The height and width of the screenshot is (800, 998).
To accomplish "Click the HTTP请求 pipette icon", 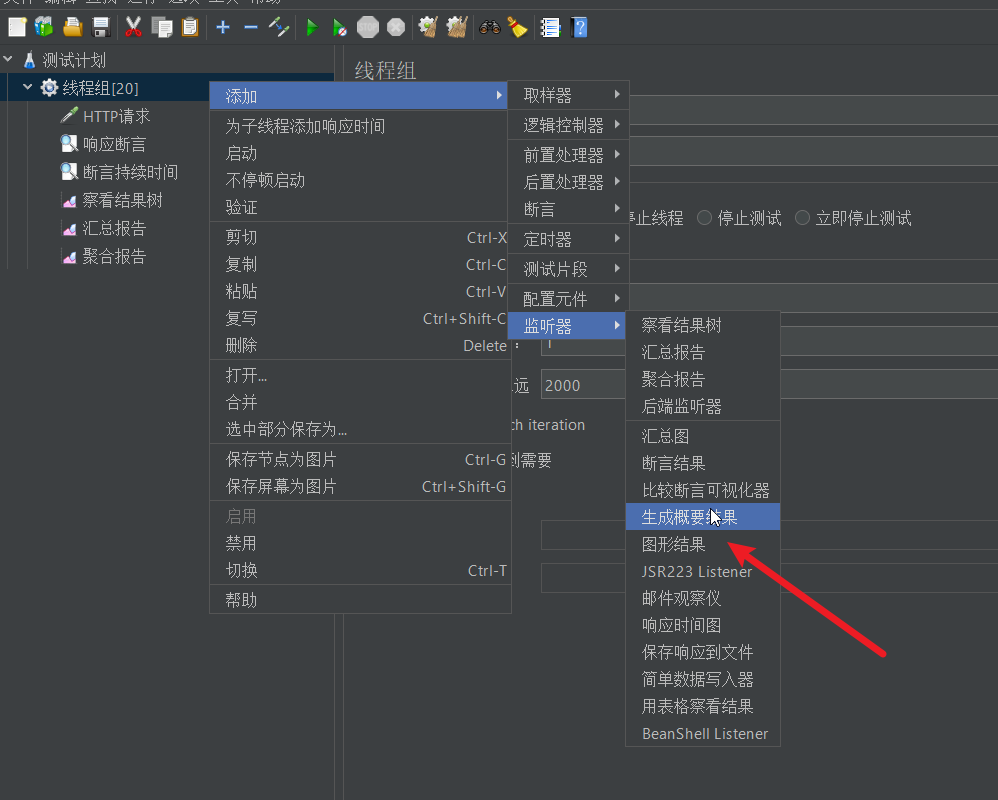I will [69, 116].
